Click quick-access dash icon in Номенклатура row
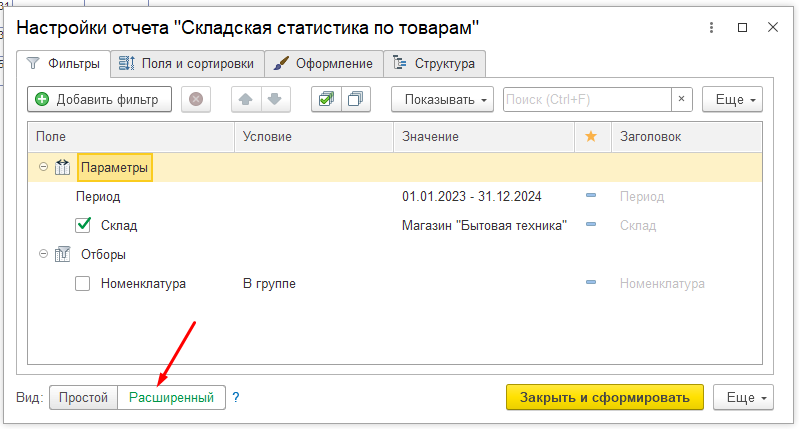The height and width of the screenshot is (429, 799). (591, 282)
